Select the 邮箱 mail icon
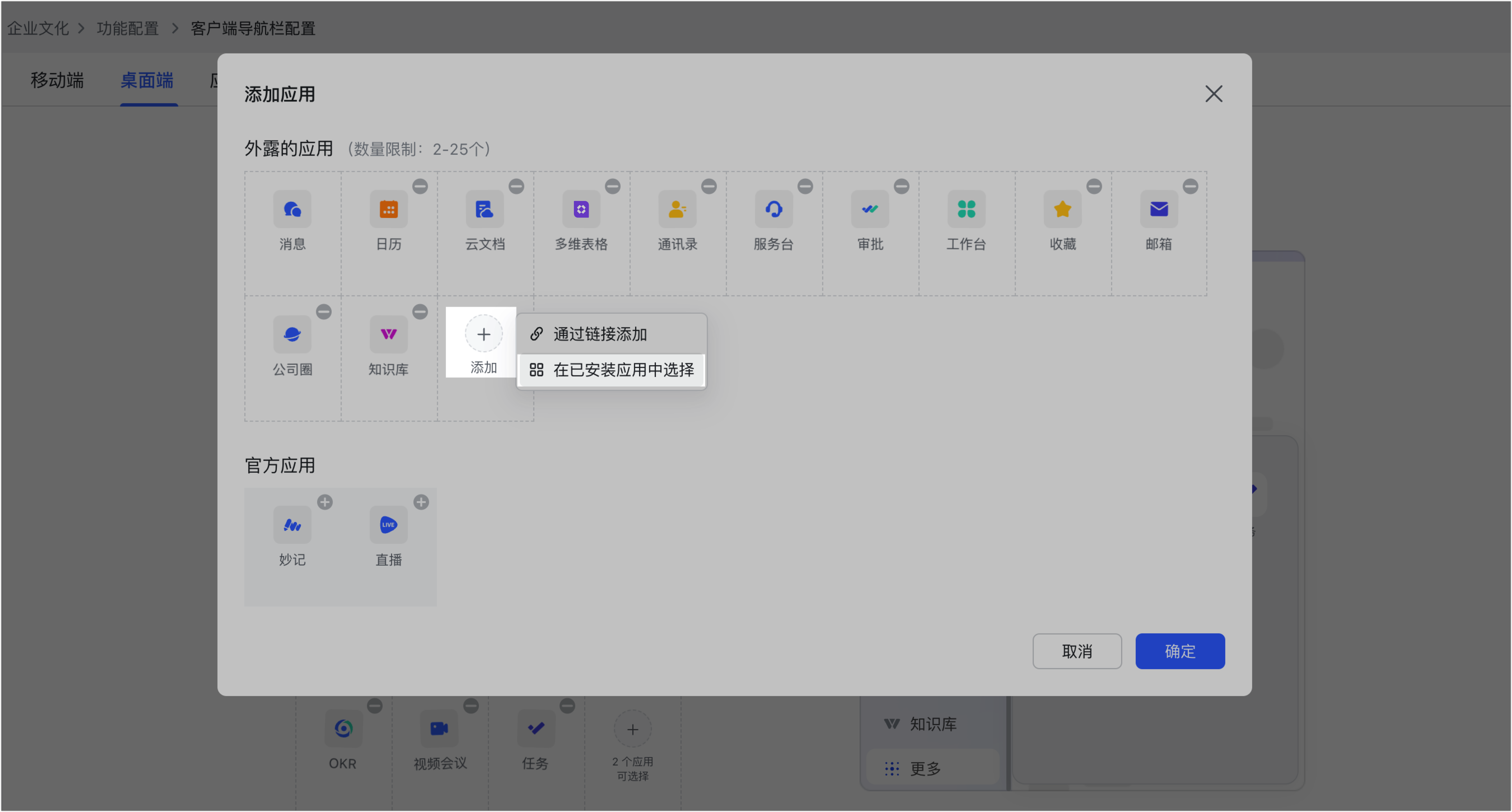The image size is (1512, 812). 1159,209
